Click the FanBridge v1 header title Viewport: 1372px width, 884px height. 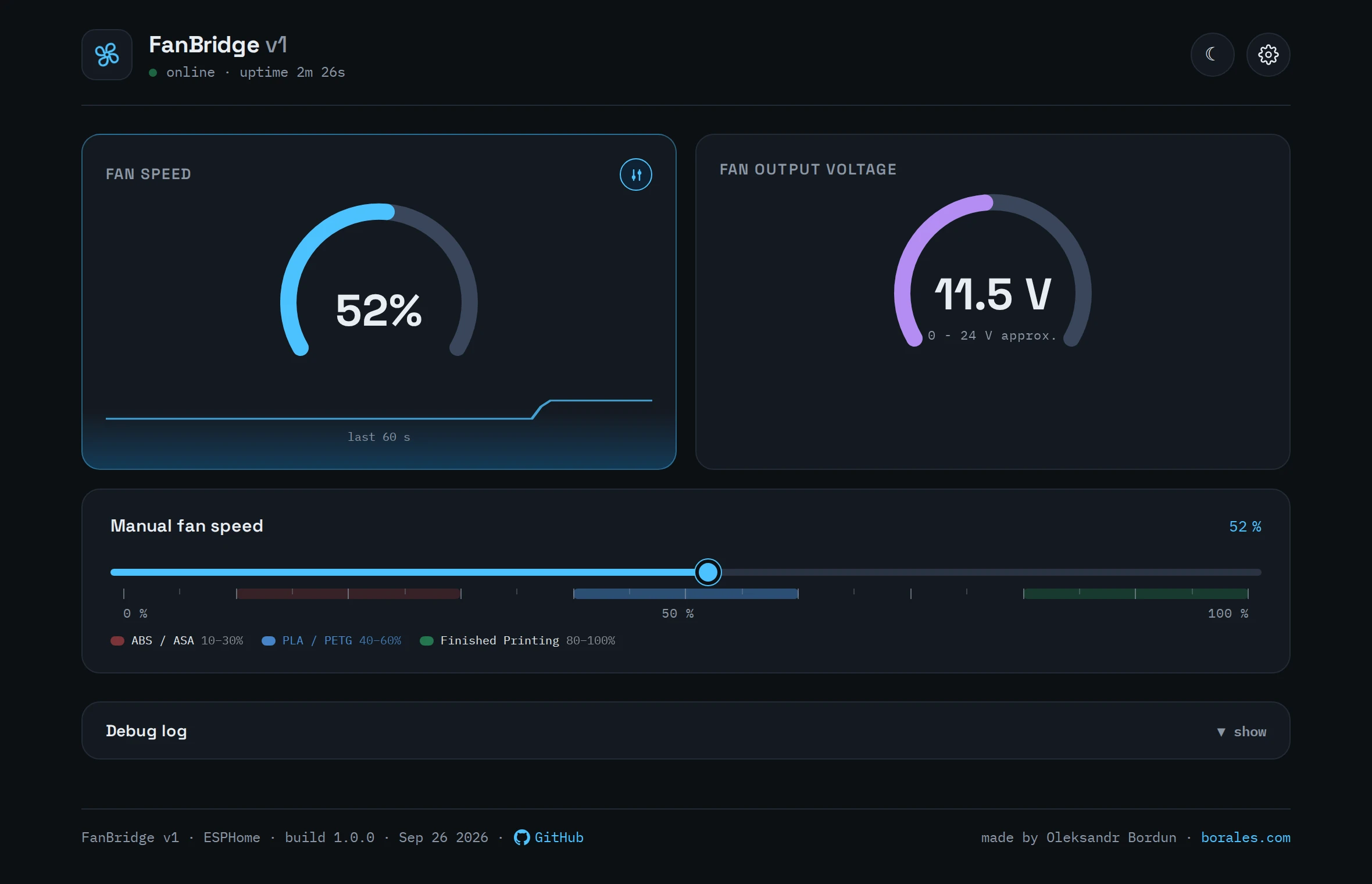pos(217,45)
